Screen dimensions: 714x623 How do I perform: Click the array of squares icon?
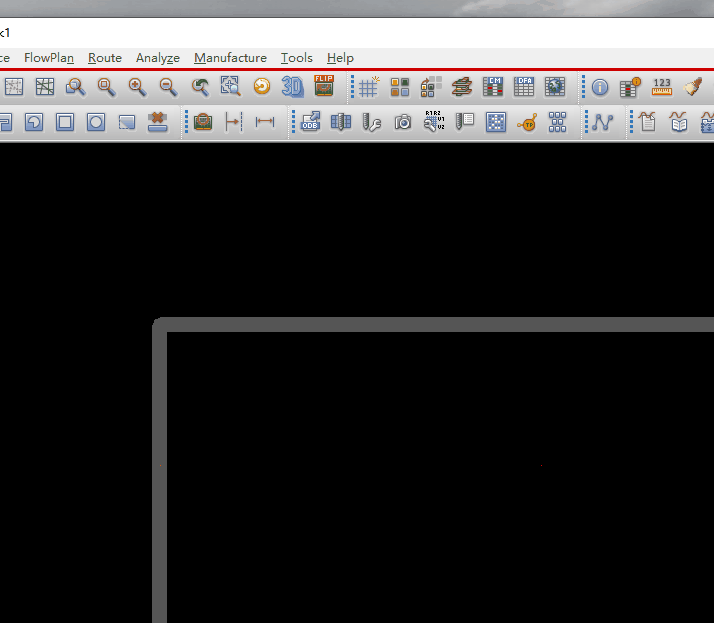point(557,122)
